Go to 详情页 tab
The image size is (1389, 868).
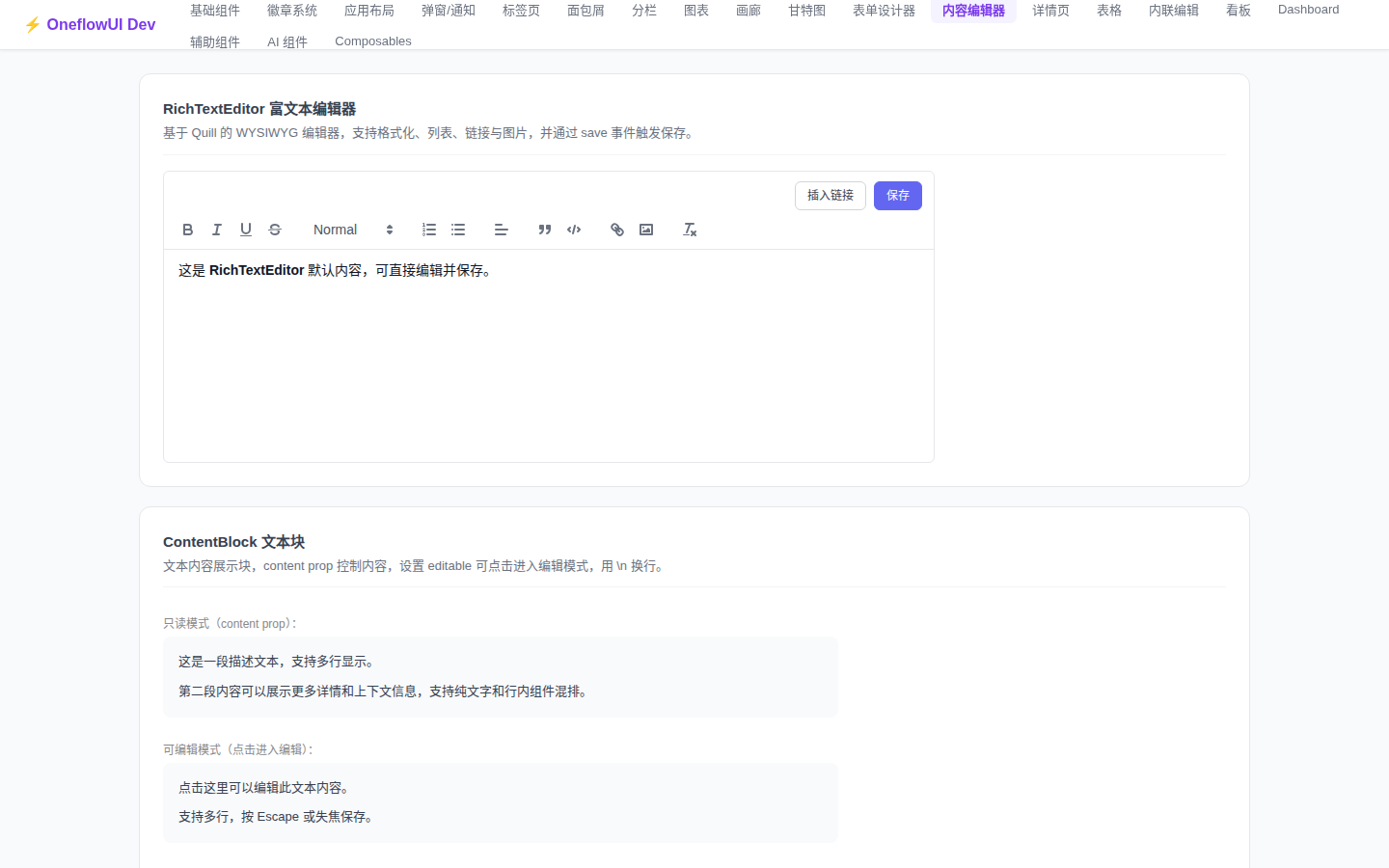point(1051,11)
